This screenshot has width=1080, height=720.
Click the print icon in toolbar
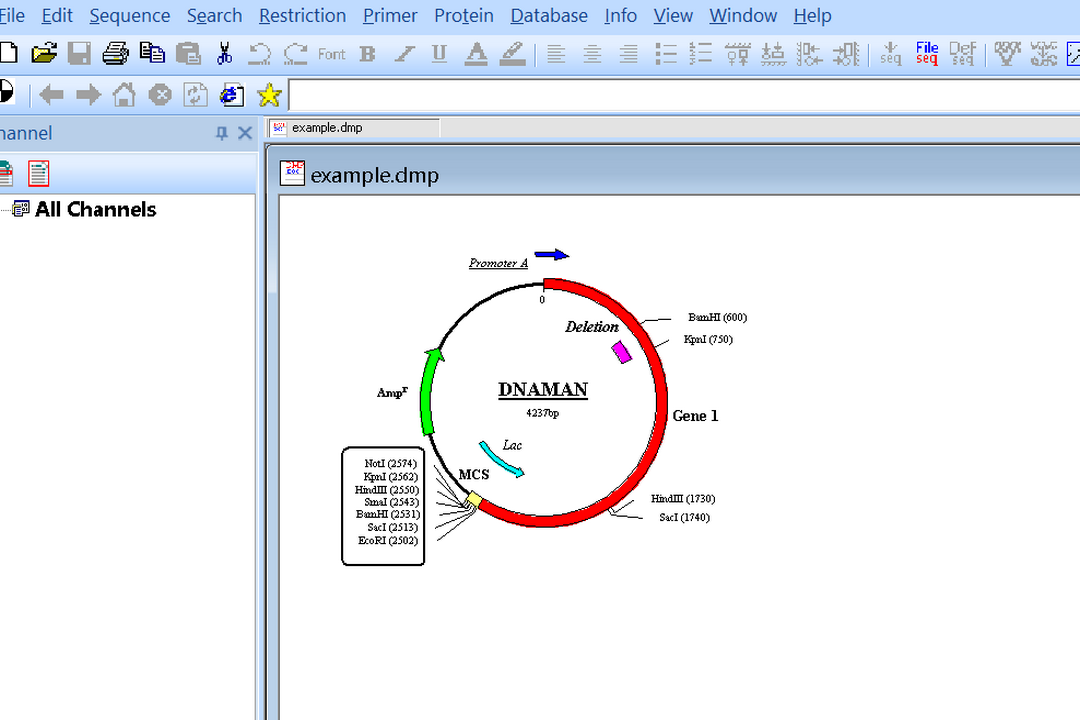pos(116,53)
